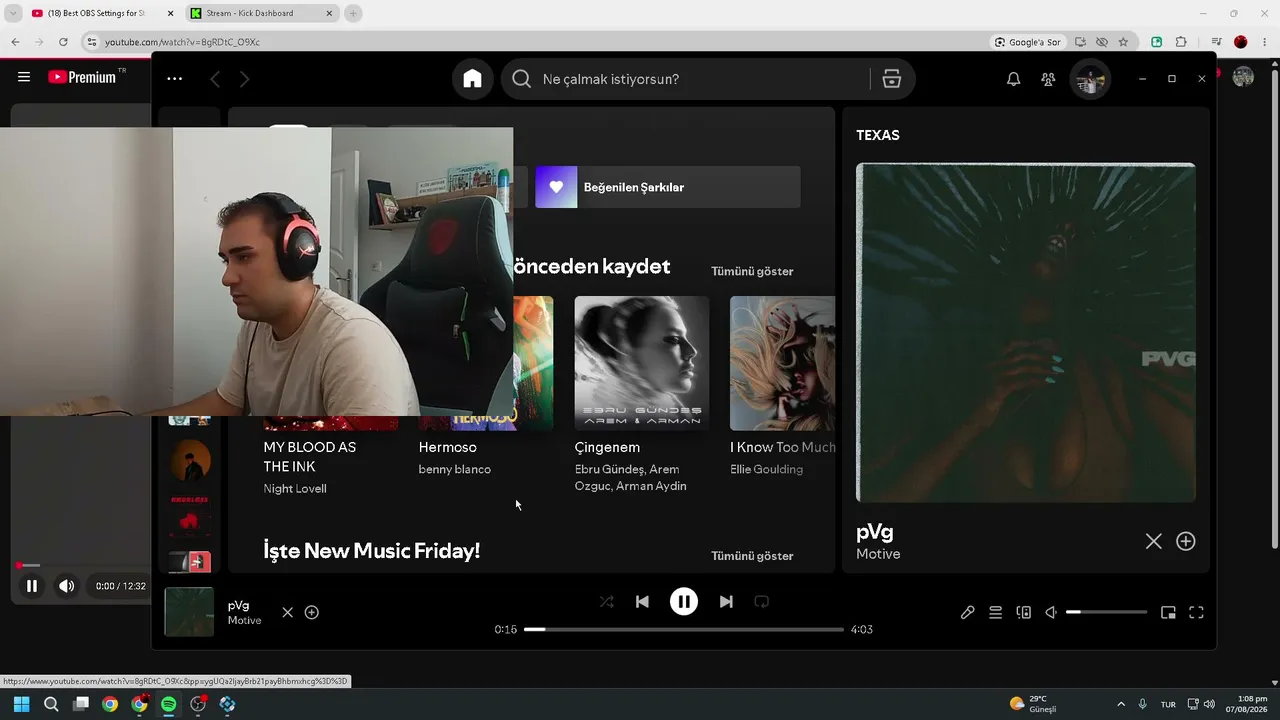Pause the Spotify track

click(x=684, y=602)
